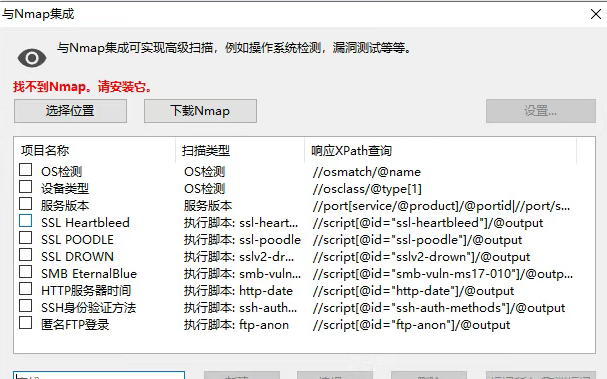
Task: Enable the OS检测 checkbox
Action: pyautogui.click(x=26, y=170)
